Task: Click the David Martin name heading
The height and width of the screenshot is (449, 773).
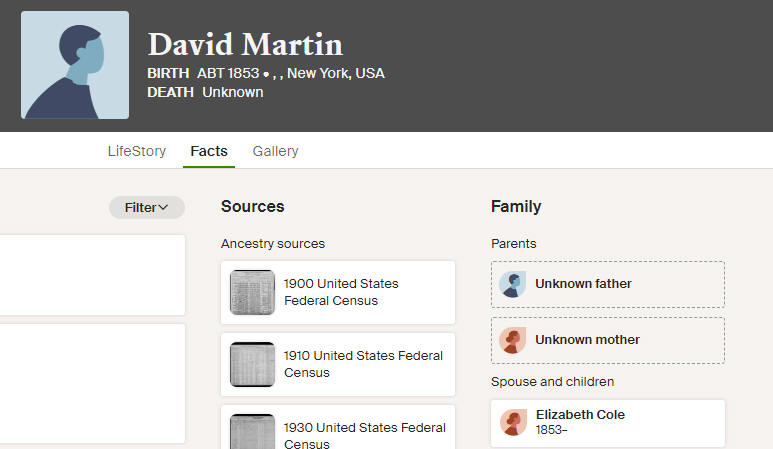Action: coord(246,44)
